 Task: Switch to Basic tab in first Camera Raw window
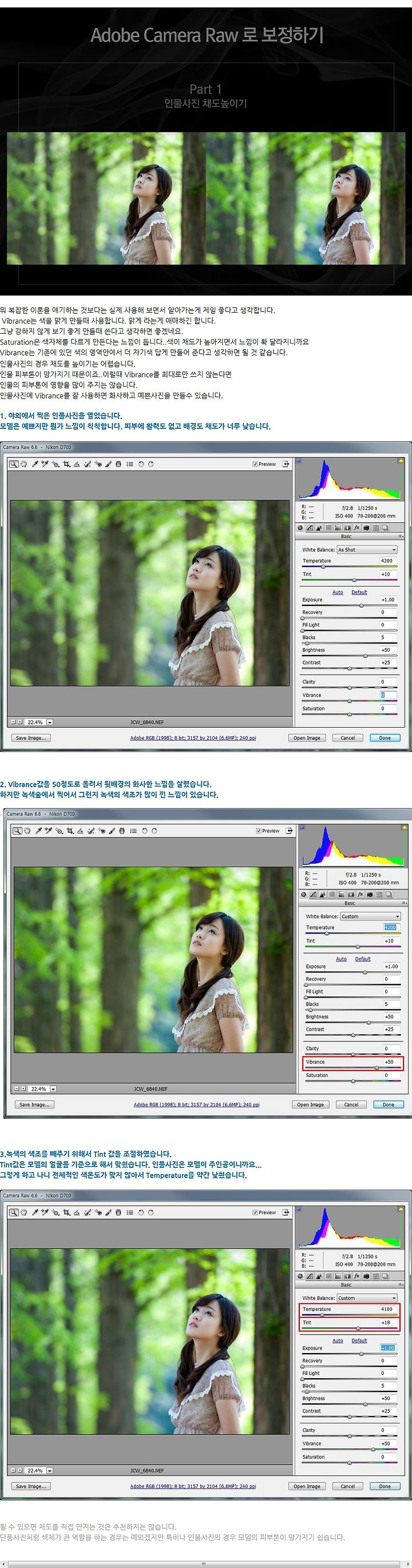(300, 528)
